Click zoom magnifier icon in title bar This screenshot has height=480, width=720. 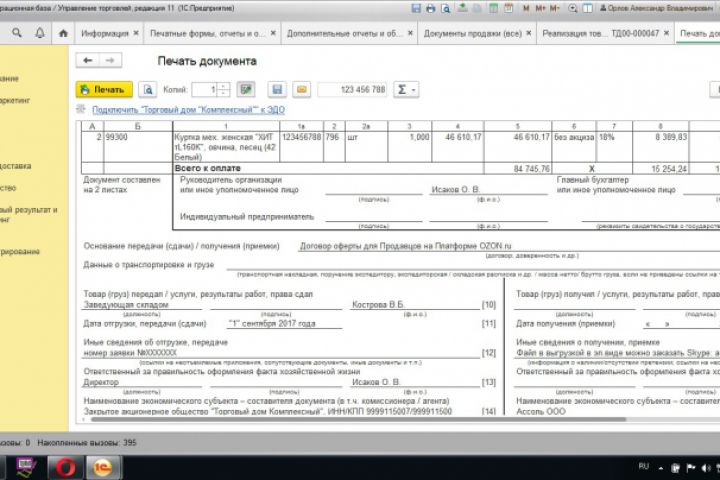tap(573, 8)
